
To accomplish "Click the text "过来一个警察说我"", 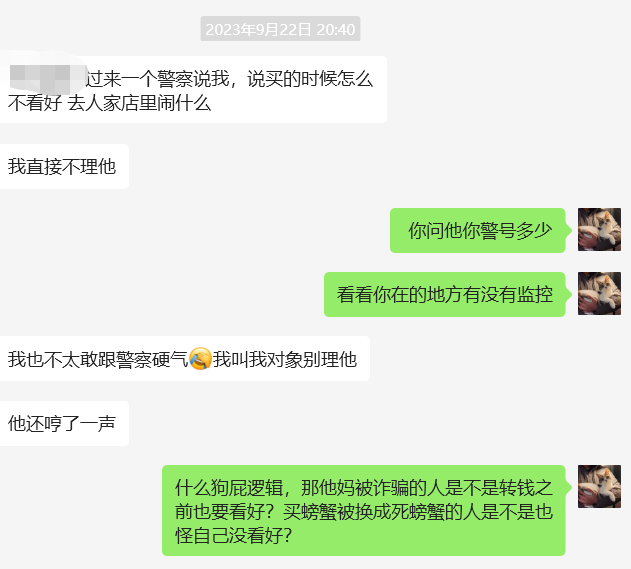I will click(x=158, y=78).
